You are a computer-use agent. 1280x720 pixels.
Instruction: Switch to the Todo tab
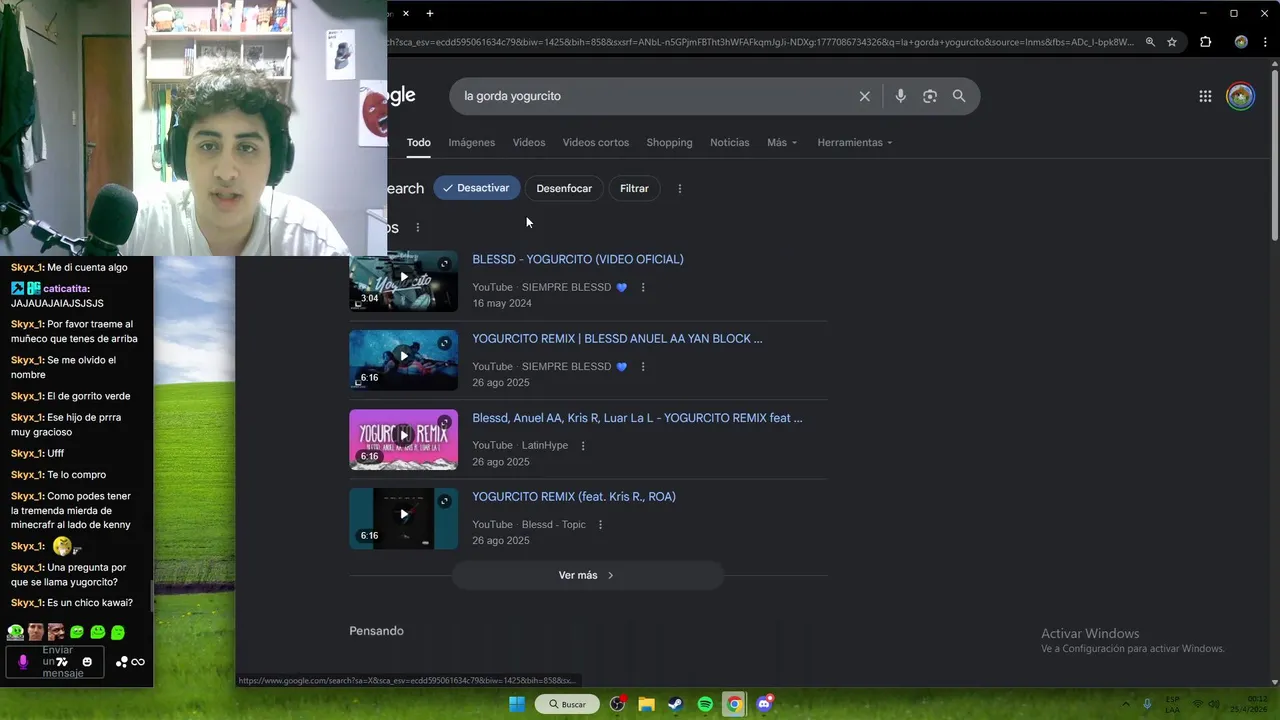pos(419,143)
